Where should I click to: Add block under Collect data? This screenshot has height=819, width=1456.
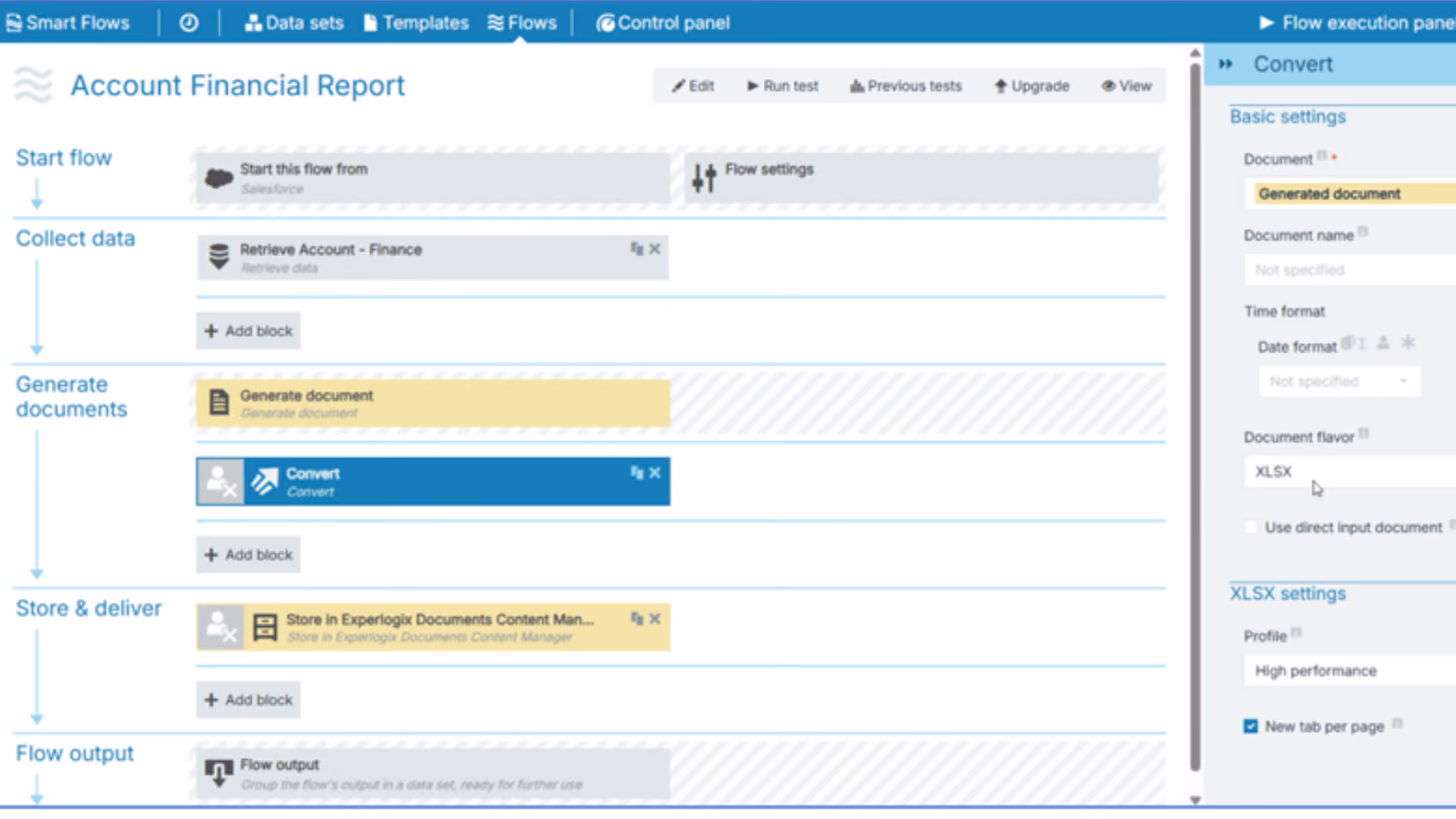(x=249, y=331)
